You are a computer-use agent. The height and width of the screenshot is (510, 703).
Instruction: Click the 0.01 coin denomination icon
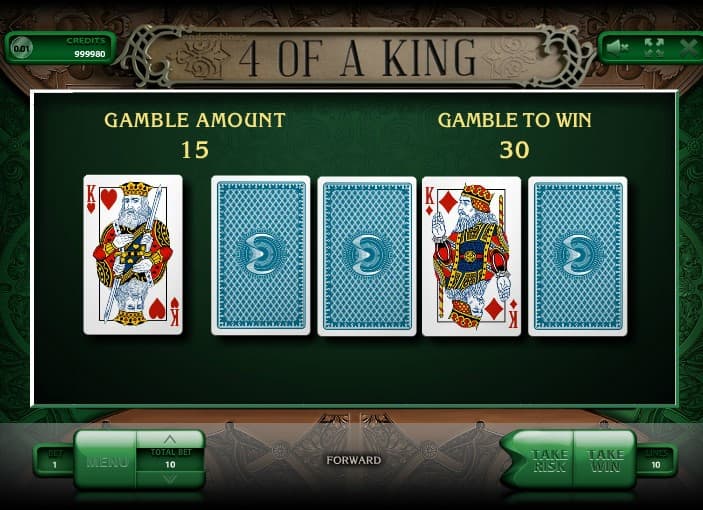coord(22,48)
